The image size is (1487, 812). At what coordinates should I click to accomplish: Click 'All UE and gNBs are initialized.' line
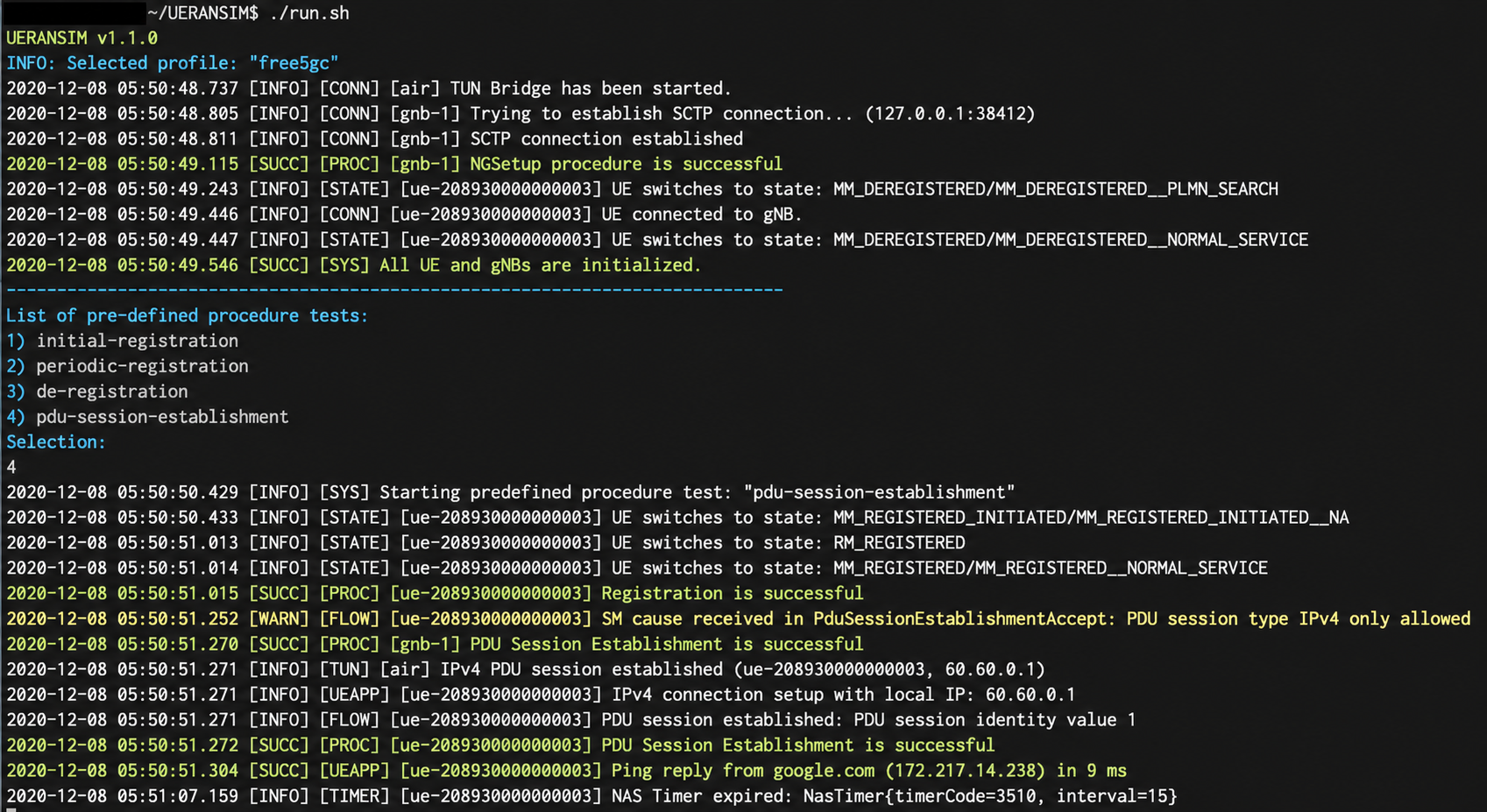coord(354,265)
